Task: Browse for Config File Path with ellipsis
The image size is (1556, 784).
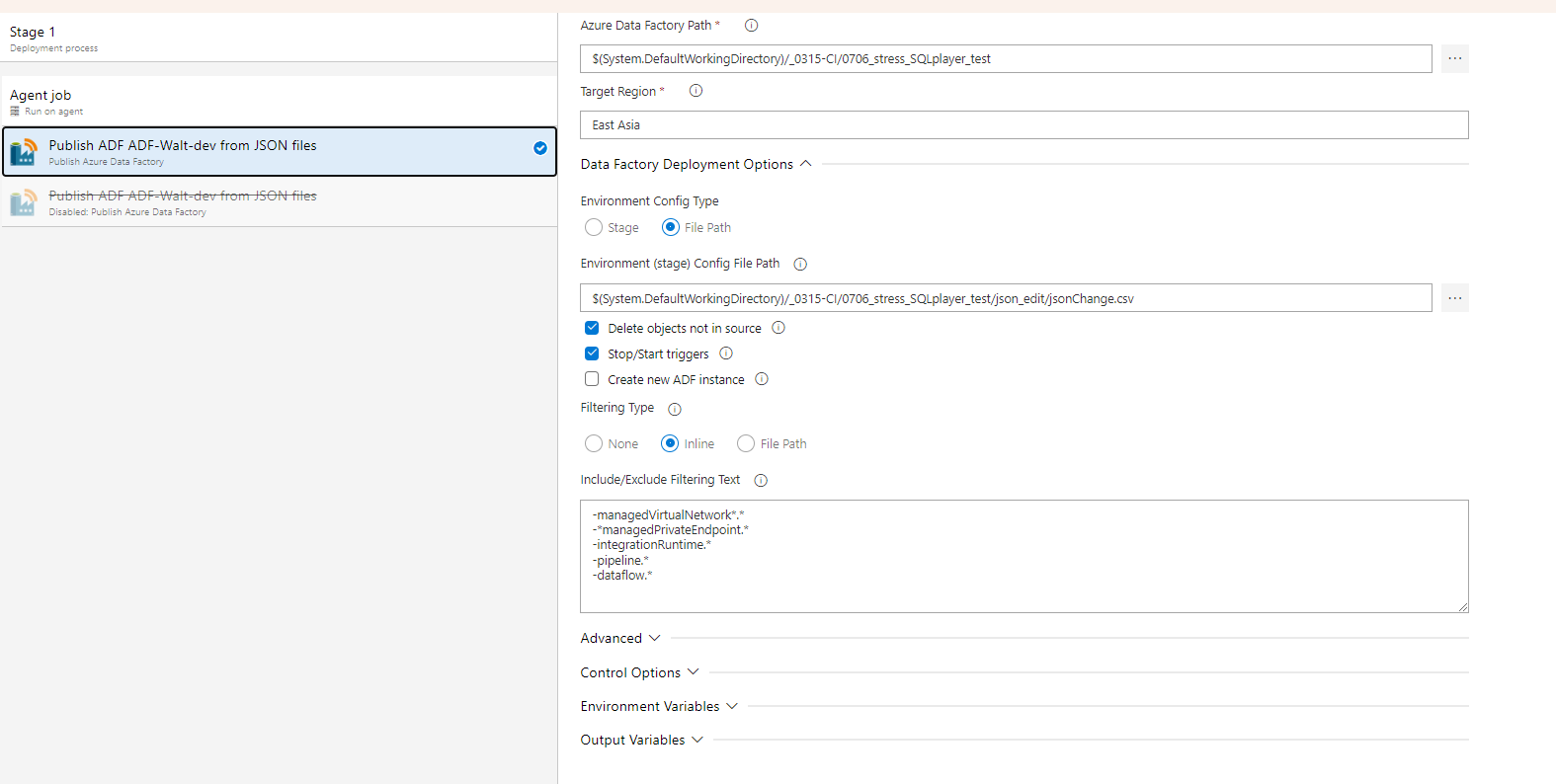Action: point(1455,298)
